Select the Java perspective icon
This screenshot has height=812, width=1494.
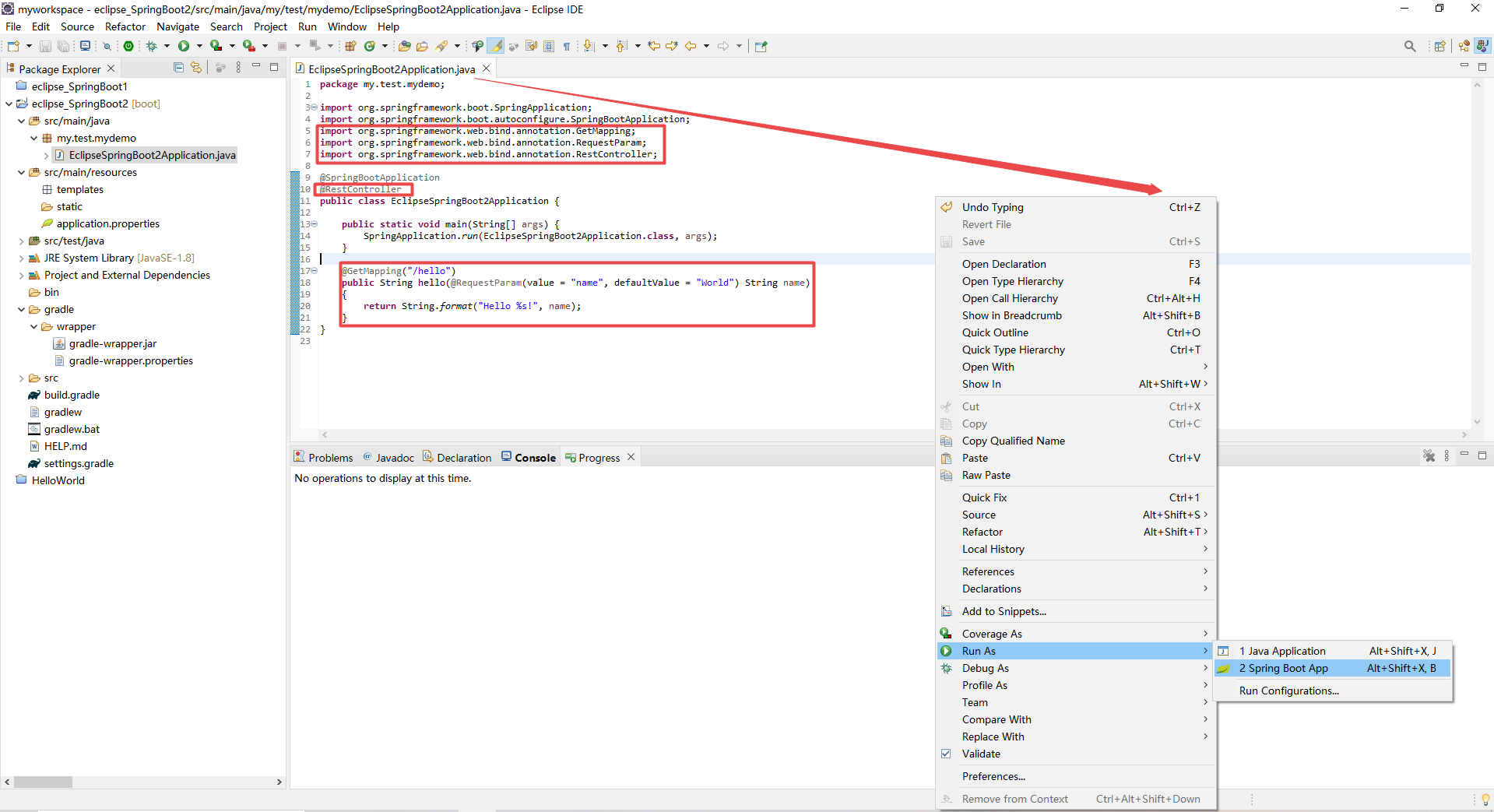point(1483,46)
